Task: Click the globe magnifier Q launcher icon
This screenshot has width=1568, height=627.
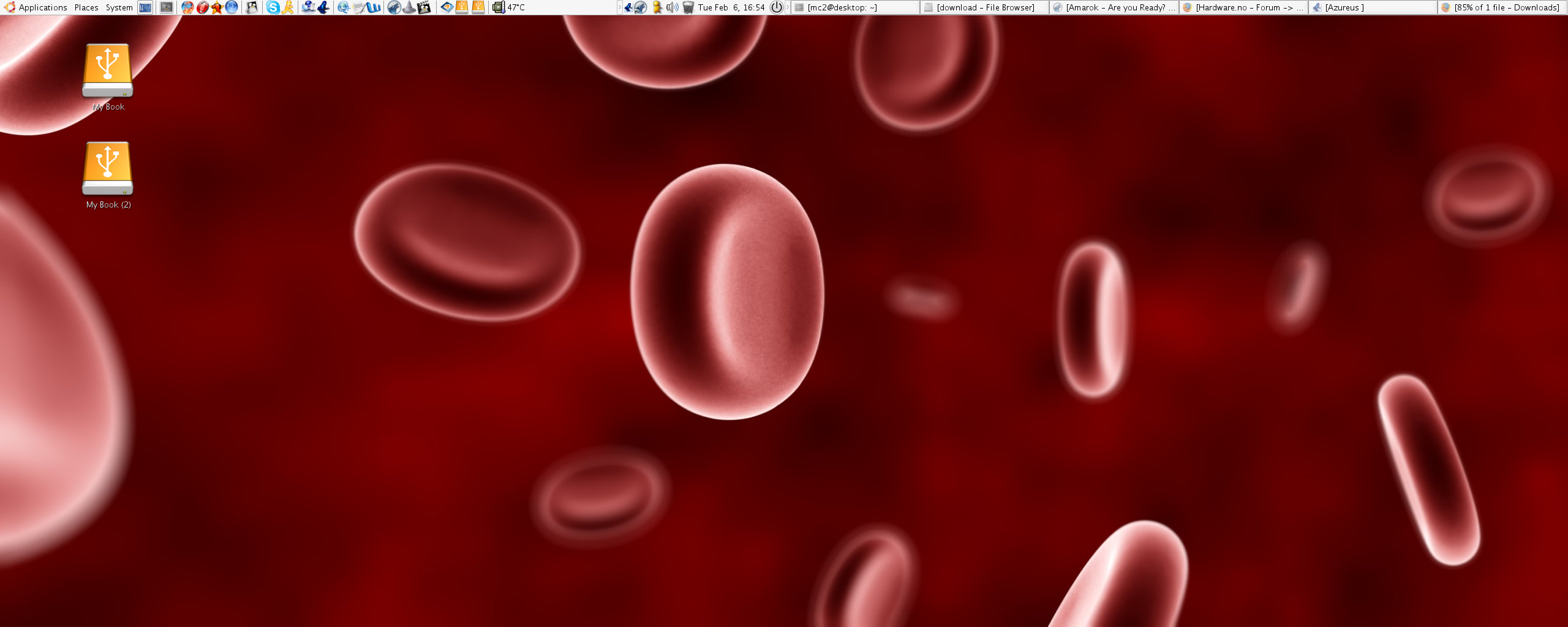Action: click(344, 7)
